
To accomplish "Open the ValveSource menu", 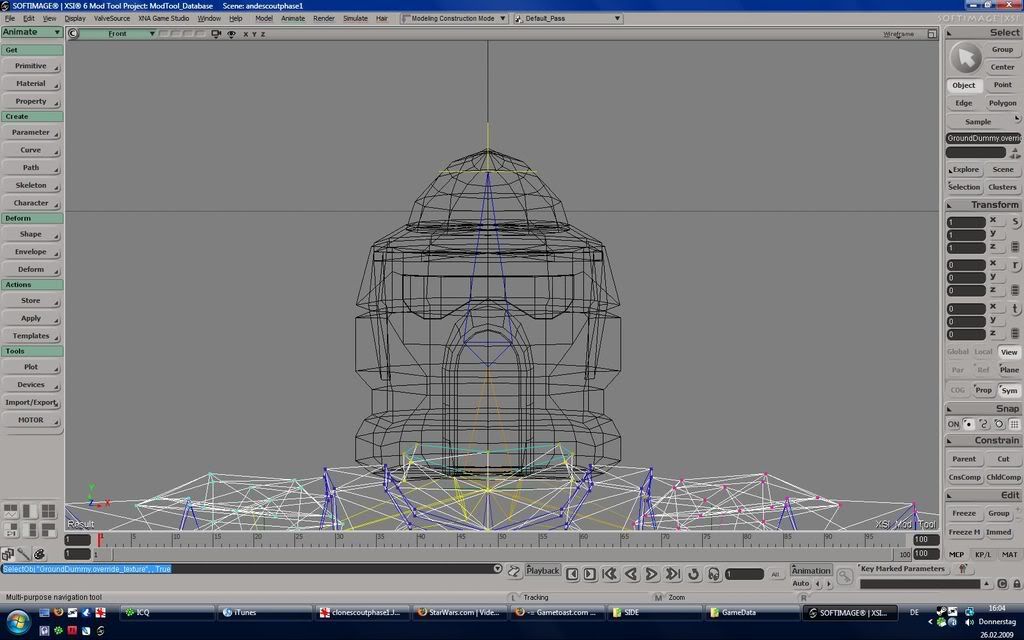I will tap(112, 18).
